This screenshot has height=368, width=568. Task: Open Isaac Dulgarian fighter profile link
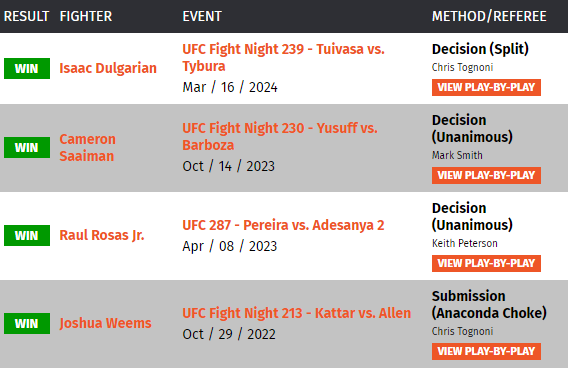(x=108, y=68)
